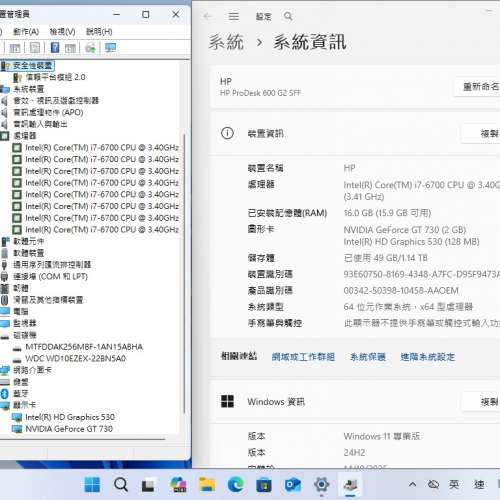Click the scan for hardware changes monitor icon
The width and height of the screenshot is (500, 500).
click(110, 48)
